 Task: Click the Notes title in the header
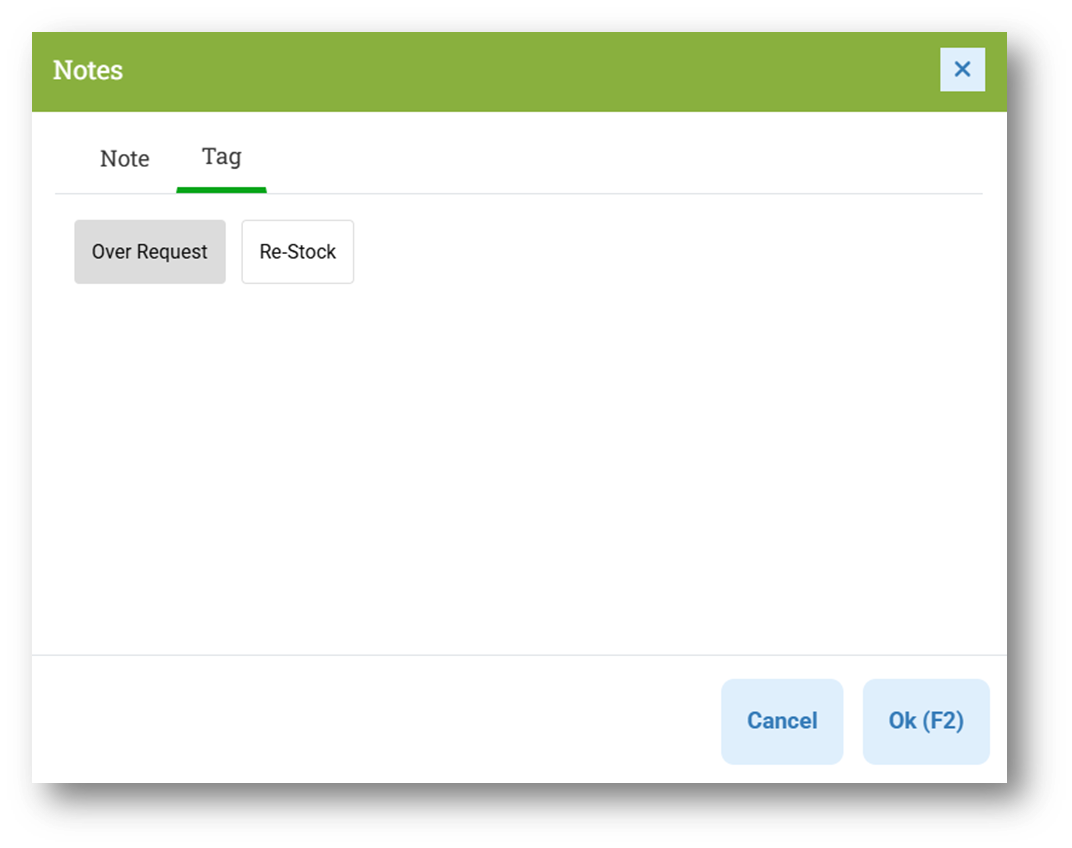(88, 70)
